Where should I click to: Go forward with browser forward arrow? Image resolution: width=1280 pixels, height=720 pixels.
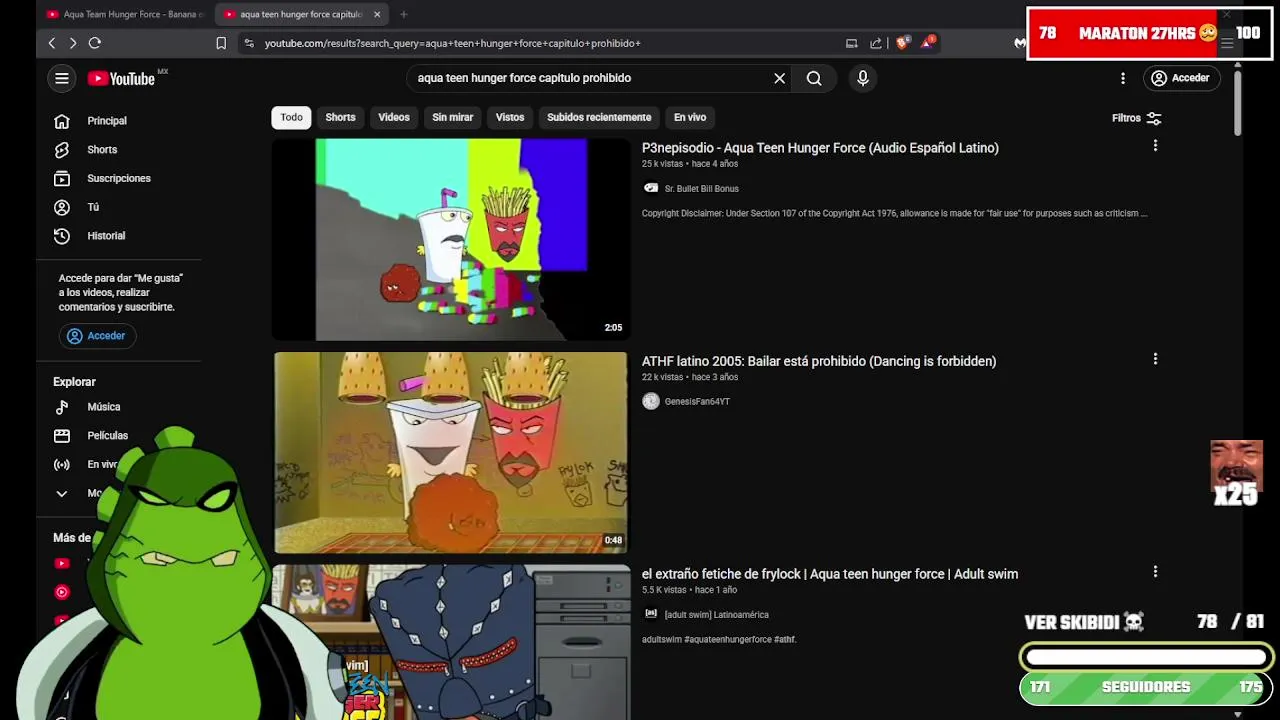73,43
